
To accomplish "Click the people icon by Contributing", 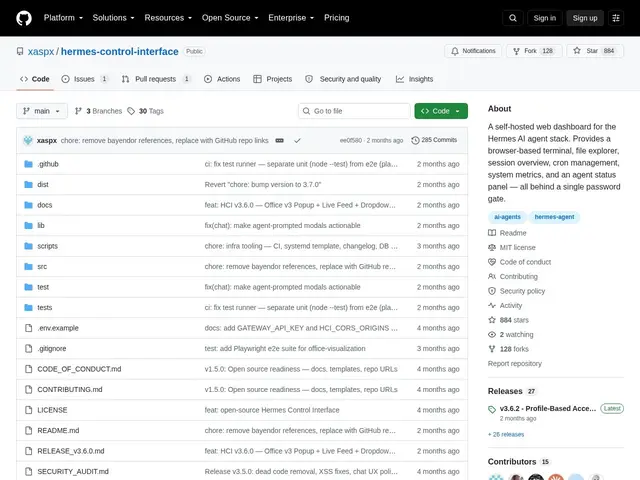I will (x=492, y=276).
